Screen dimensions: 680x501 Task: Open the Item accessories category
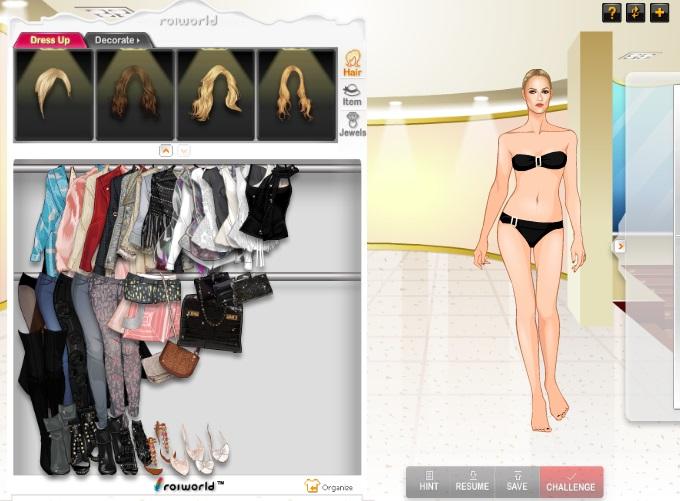352,94
